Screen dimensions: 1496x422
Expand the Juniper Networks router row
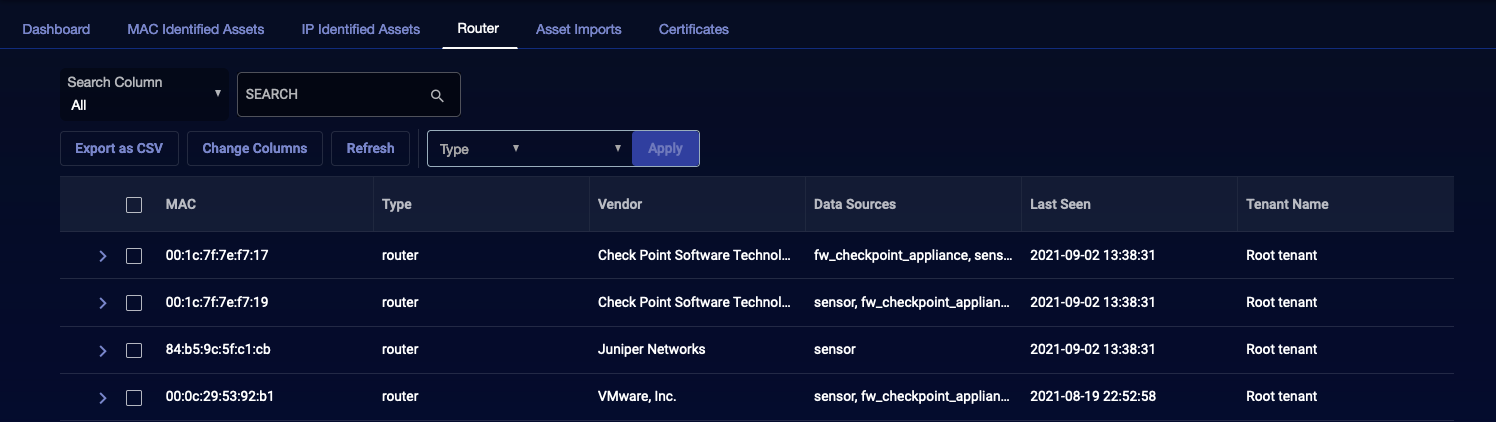(102, 350)
